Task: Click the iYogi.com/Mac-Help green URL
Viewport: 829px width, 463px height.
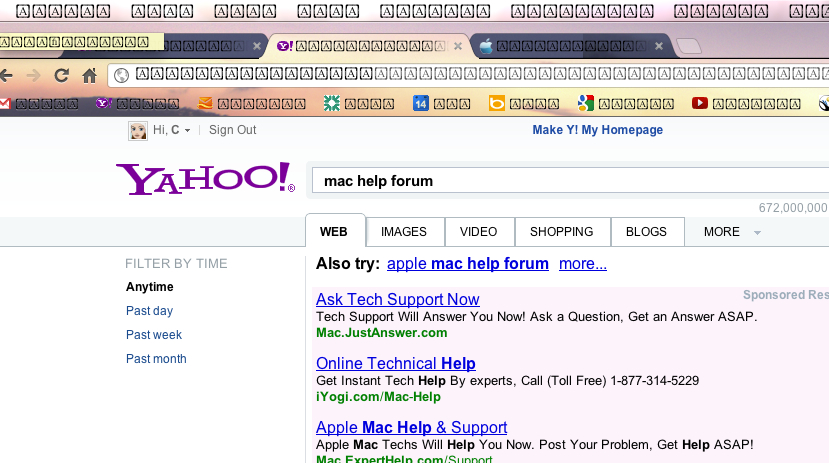Action: [x=378, y=397]
